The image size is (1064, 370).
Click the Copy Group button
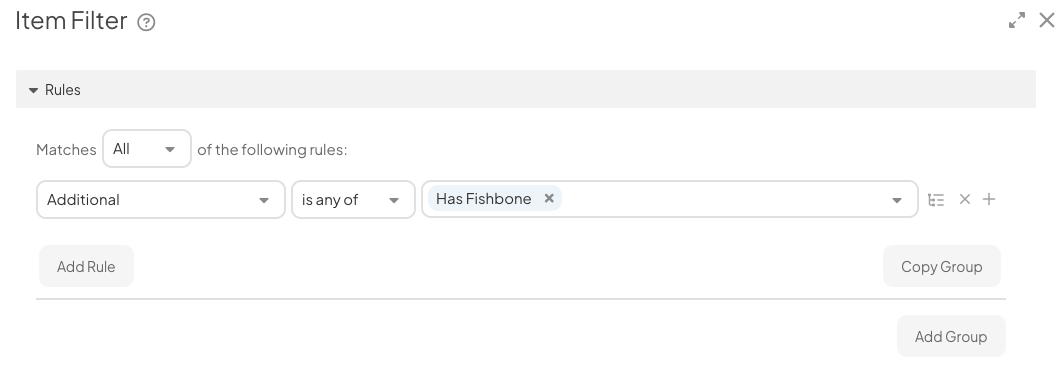[941, 266]
